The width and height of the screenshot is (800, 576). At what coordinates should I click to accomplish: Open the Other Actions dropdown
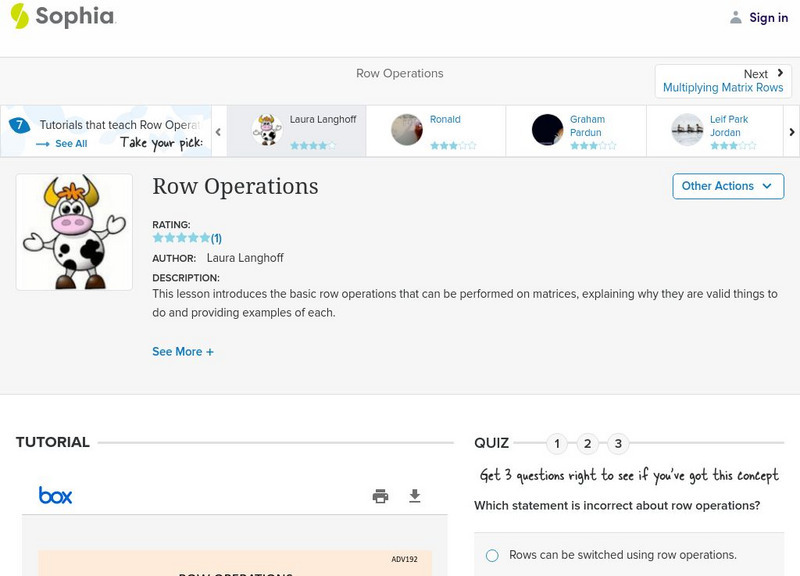728,186
